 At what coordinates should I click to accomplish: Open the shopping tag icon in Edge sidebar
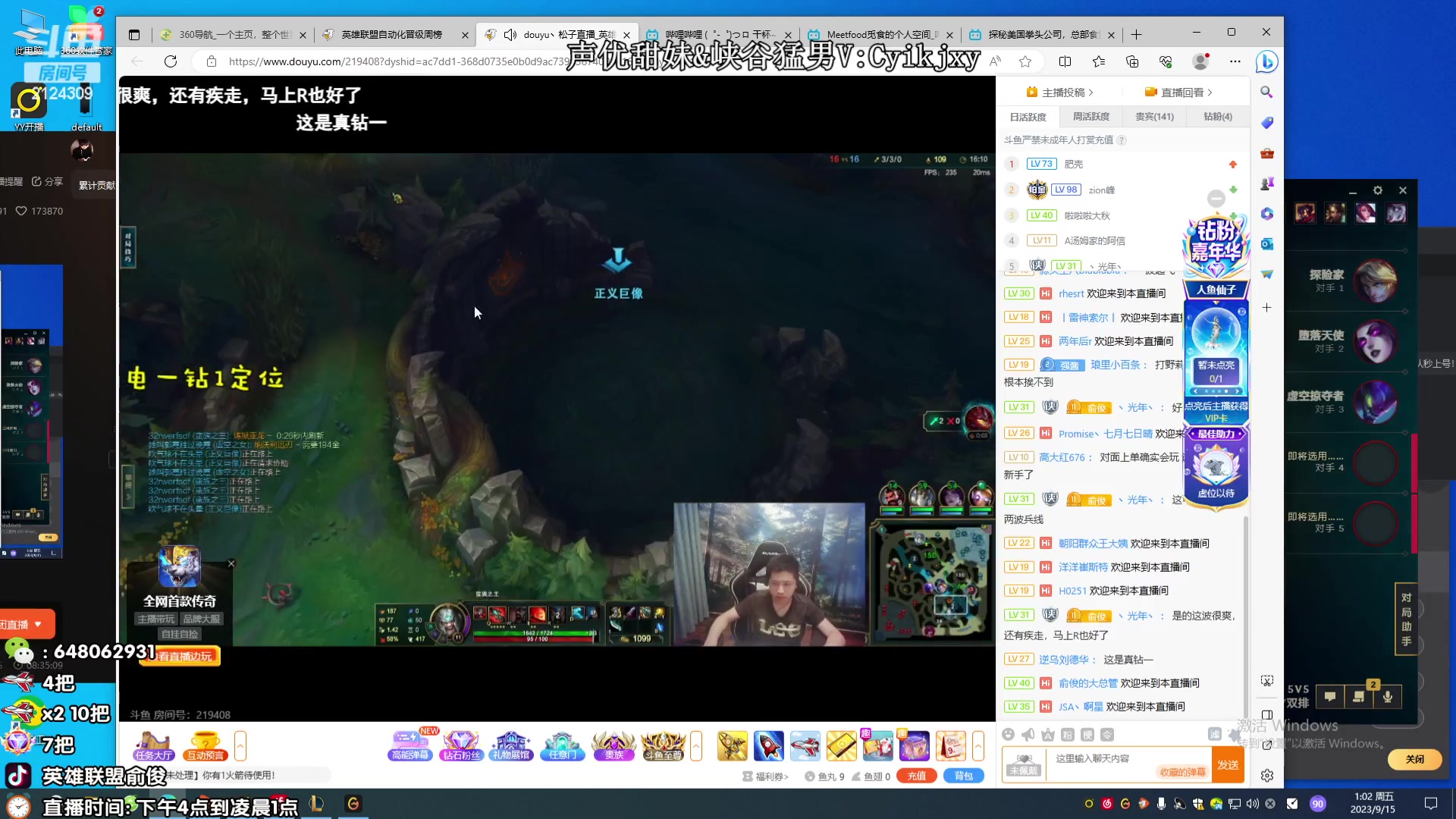pyautogui.click(x=1266, y=122)
